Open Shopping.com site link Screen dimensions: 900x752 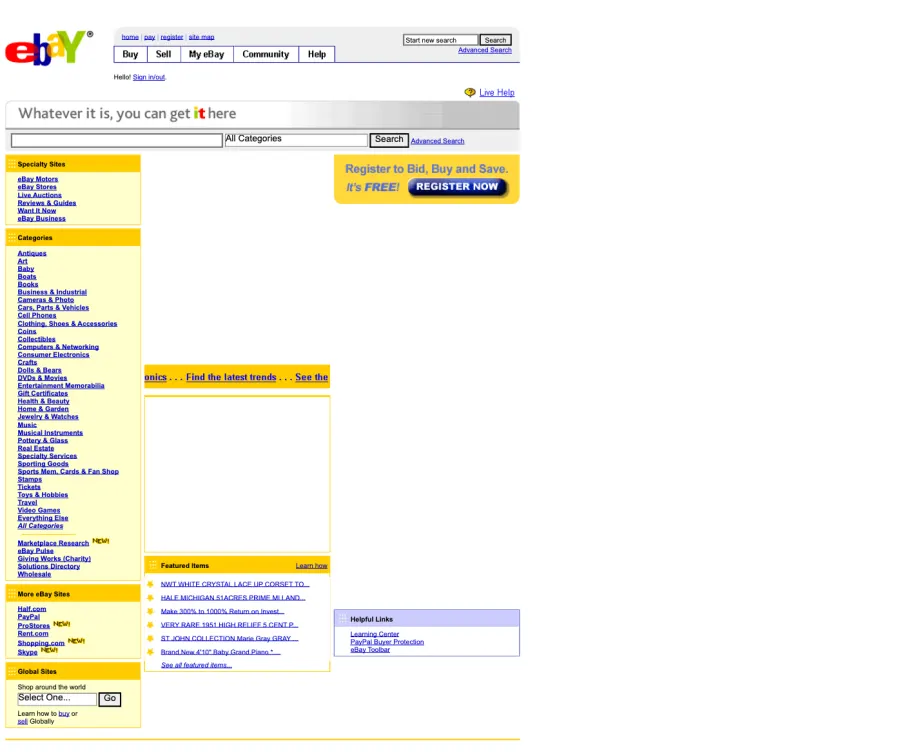(x=41, y=644)
